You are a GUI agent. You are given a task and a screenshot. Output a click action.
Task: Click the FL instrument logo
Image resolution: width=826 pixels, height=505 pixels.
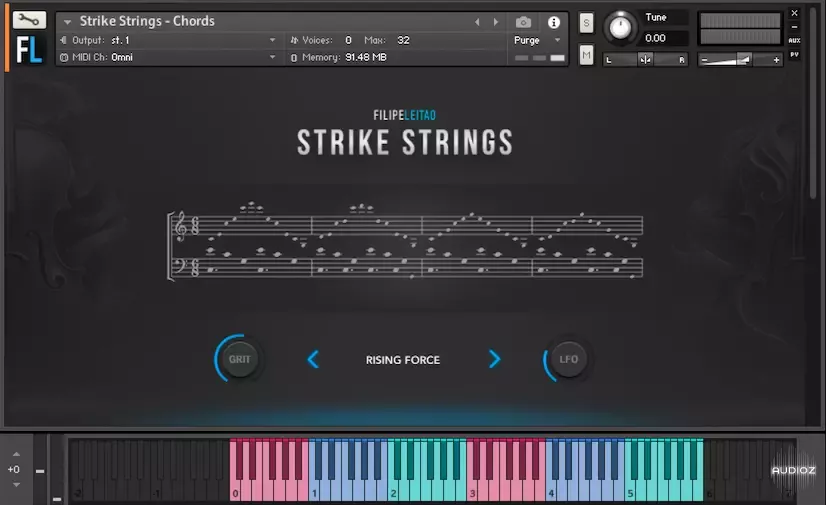(29, 51)
